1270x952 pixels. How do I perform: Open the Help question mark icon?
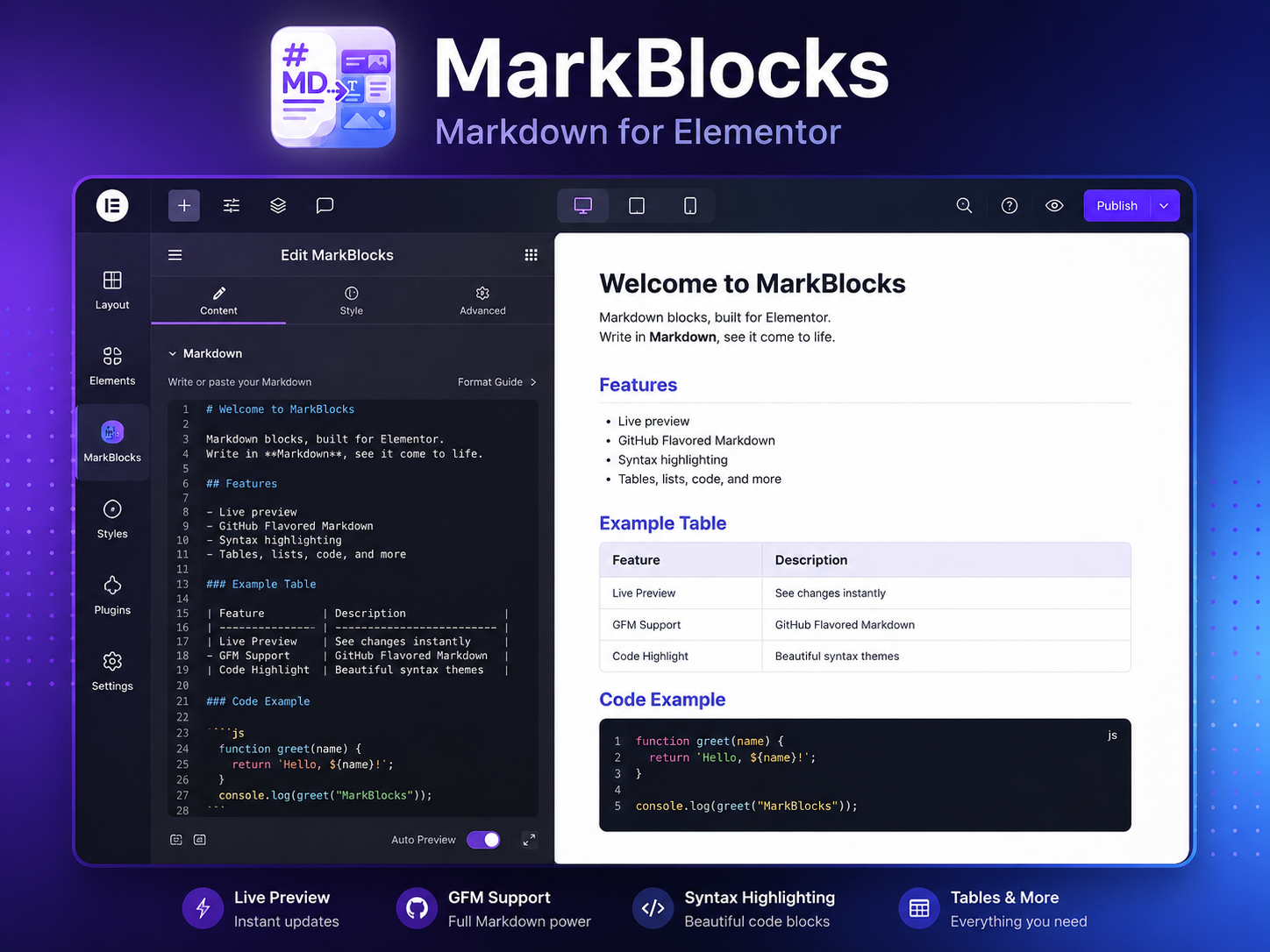click(1010, 206)
